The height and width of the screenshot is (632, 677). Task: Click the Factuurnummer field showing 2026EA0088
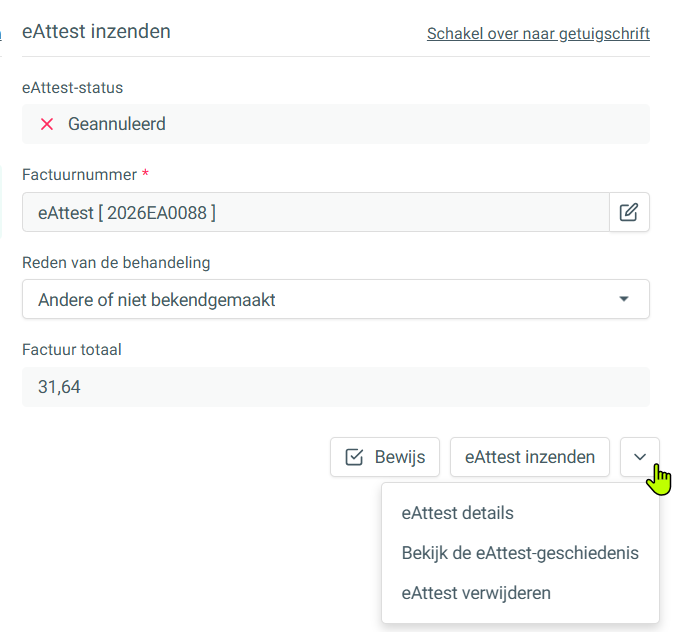[x=316, y=212]
